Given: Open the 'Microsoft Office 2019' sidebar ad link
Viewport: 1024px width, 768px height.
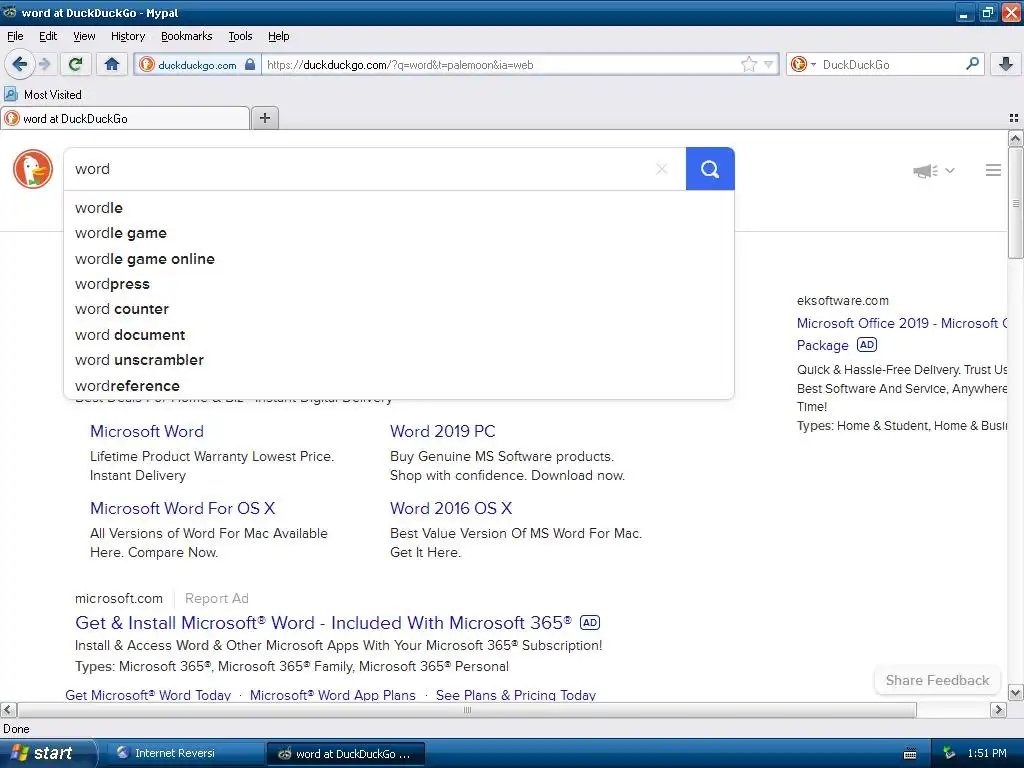Looking at the screenshot, I should tap(901, 334).
